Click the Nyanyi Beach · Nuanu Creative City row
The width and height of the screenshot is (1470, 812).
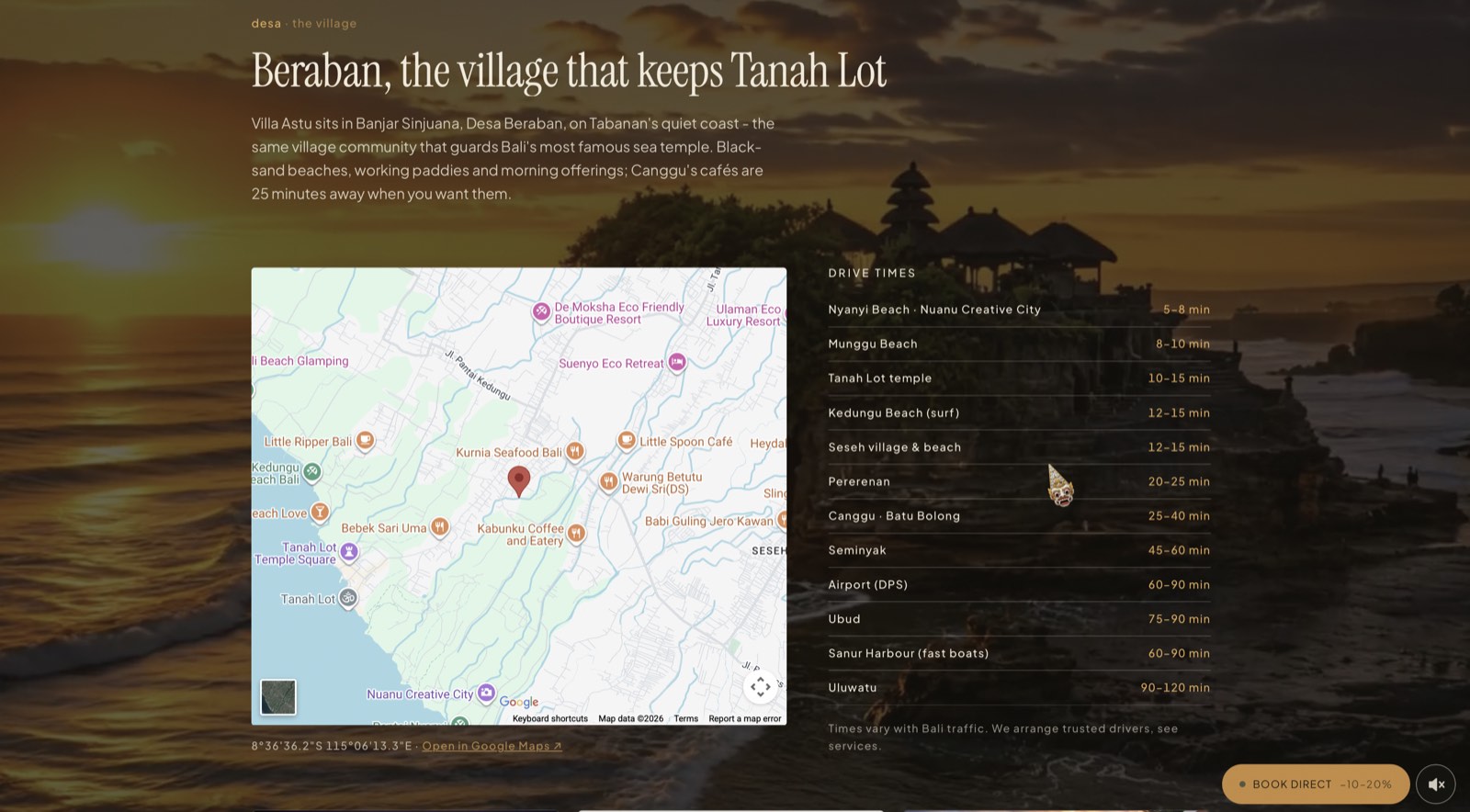1019,310
